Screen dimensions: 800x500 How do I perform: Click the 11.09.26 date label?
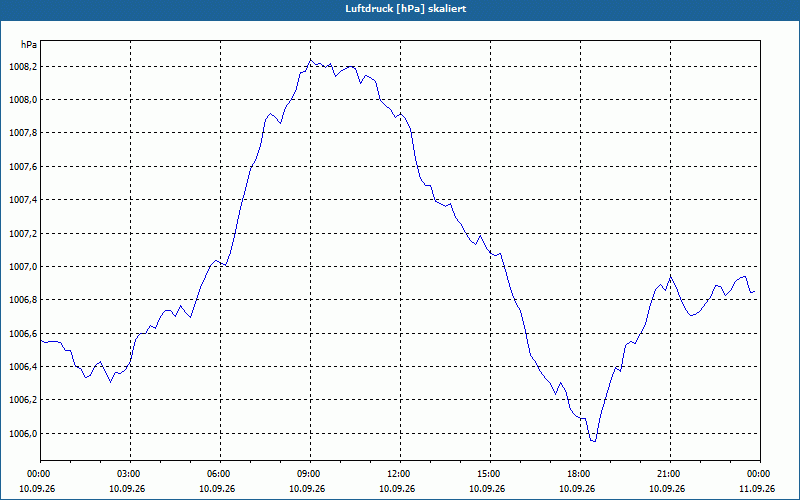(x=757, y=488)
